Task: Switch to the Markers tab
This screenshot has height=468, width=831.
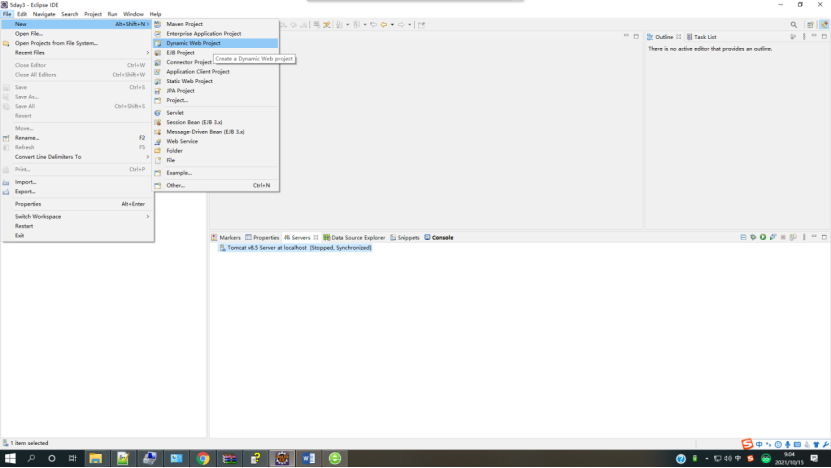Action: coord(226,237)
